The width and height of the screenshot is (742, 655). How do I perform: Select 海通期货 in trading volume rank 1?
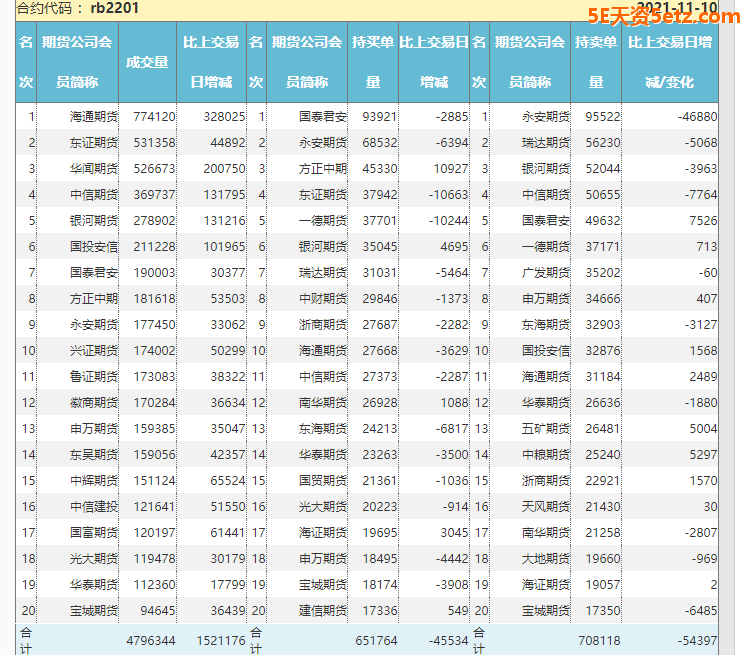pos(94,116)
